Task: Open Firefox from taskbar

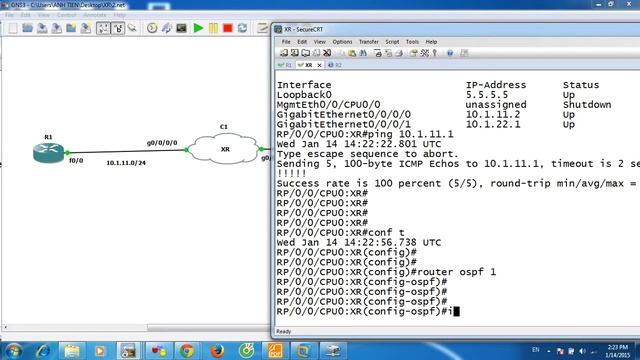Action: [217, 351]
